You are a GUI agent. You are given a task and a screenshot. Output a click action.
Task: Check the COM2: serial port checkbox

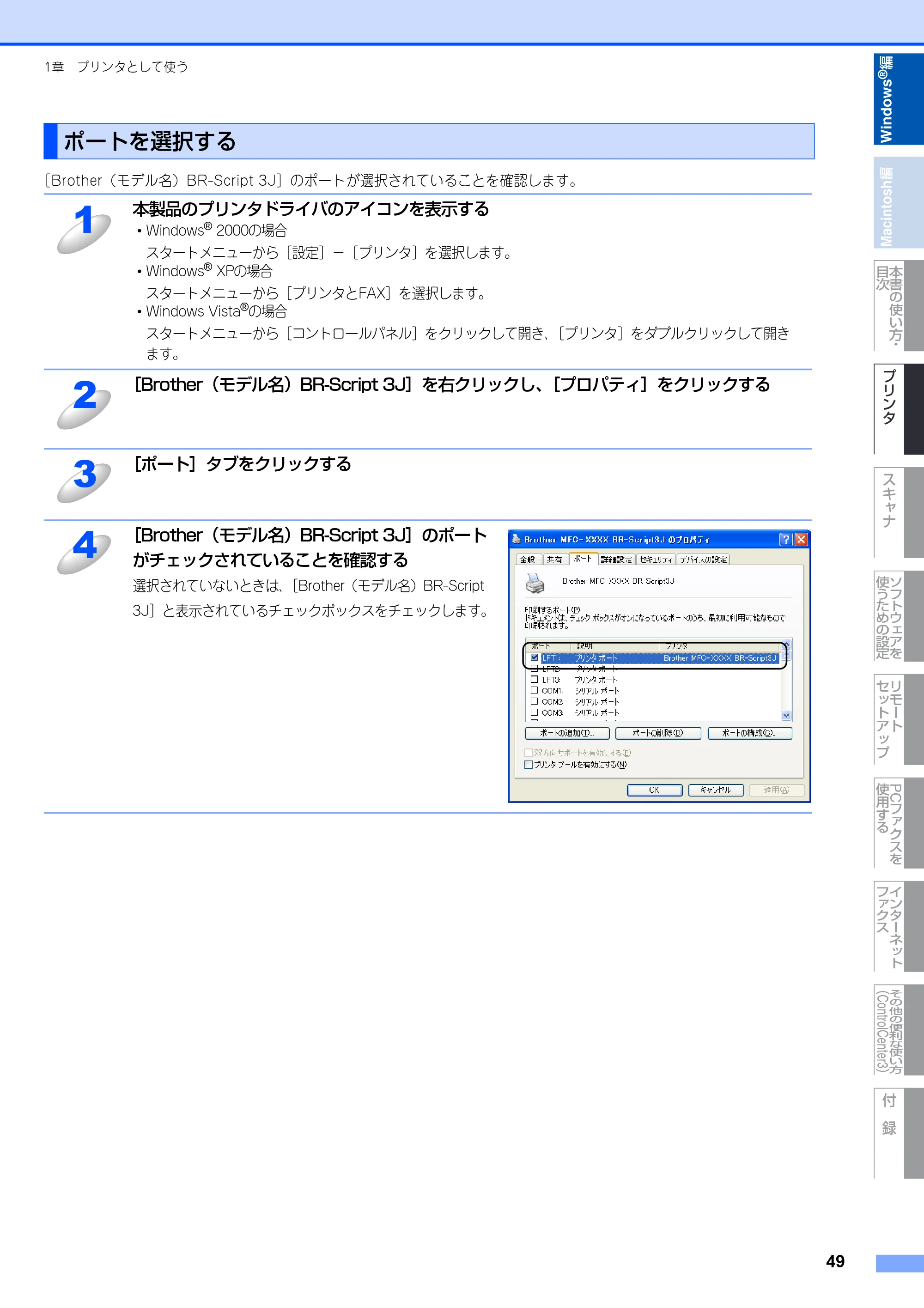(535, 701)
